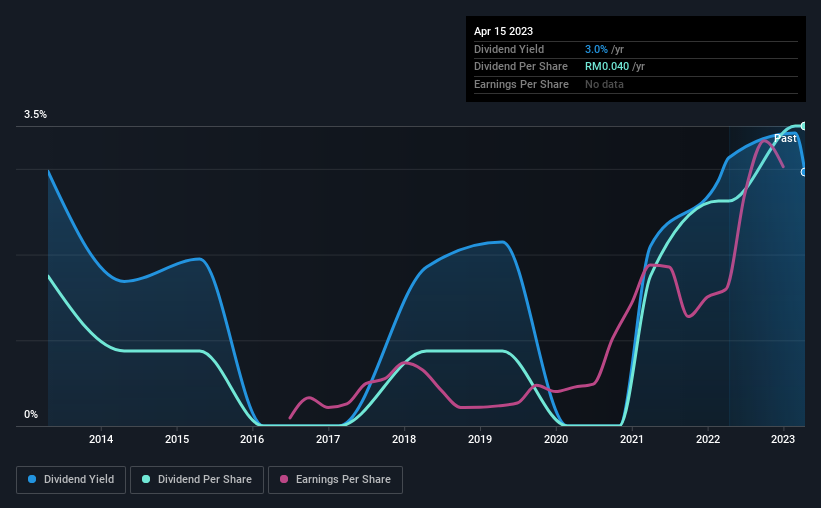Viewport: 821px width, 508px height.
Task: Click the 2023 x-axis label
Action: tap(783, 439)
